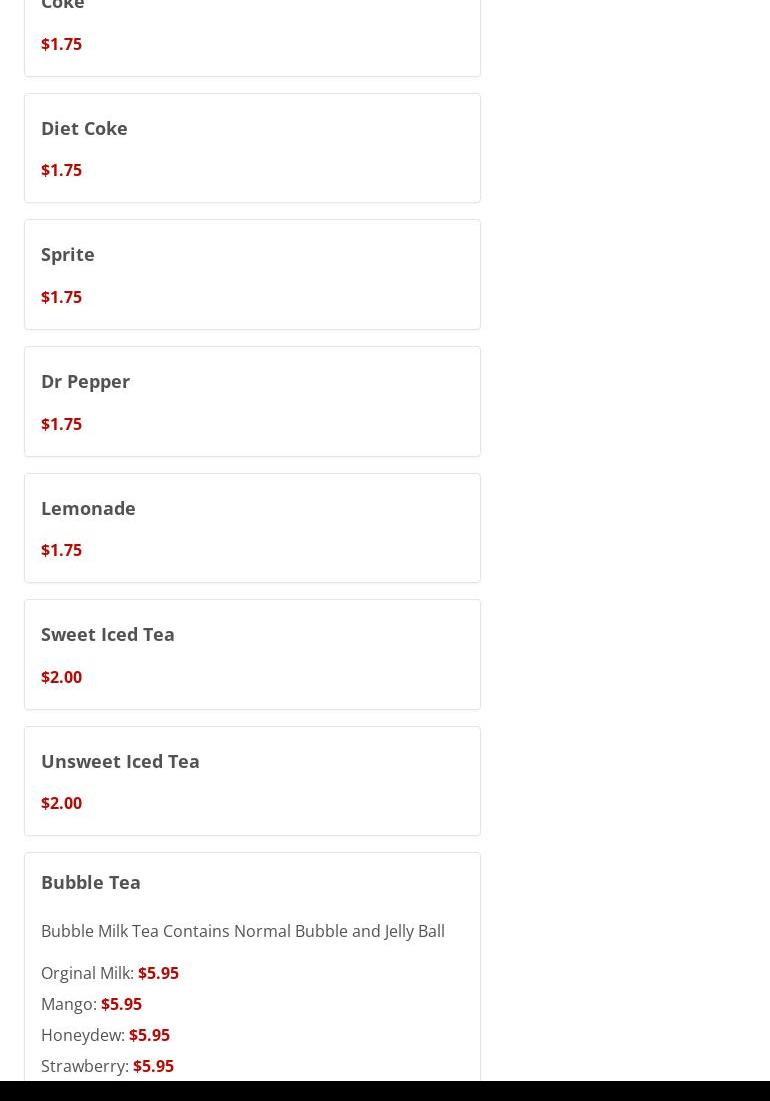Choose the Sprite drink card
Viewport: 770px width, 1101px height.
pos(252,275)
